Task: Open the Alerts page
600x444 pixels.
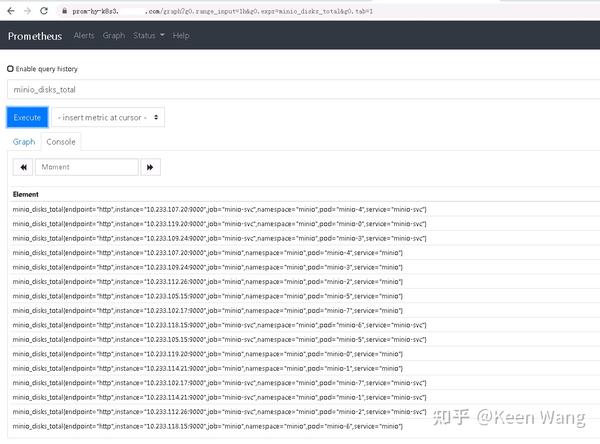Action: click(x=84, y=36)
